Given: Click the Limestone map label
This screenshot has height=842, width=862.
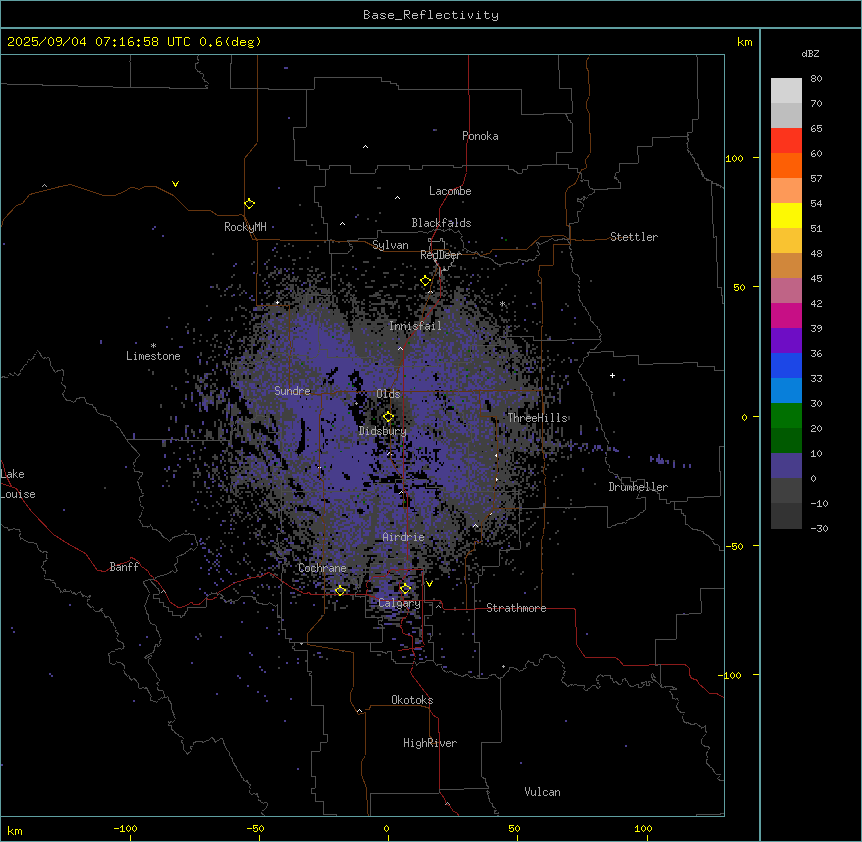Looking at the screenshot, I should (153, 356).
